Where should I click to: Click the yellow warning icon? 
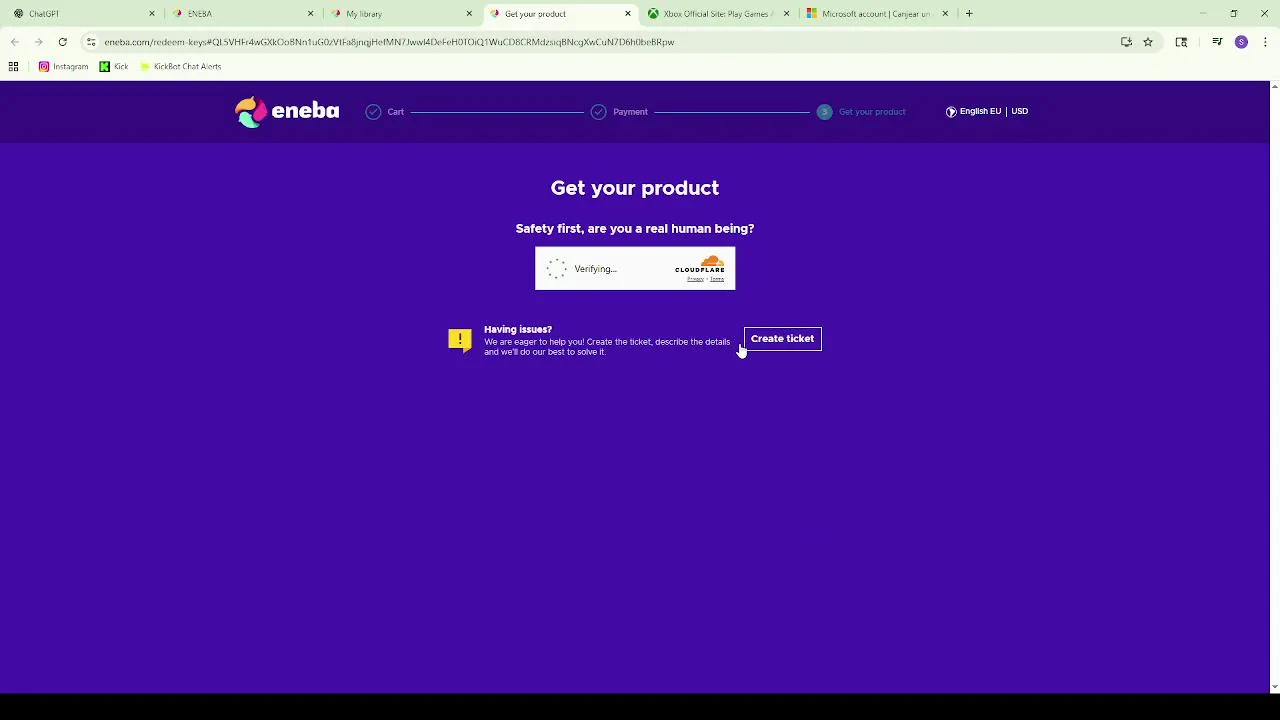click(x=460, y=341)
